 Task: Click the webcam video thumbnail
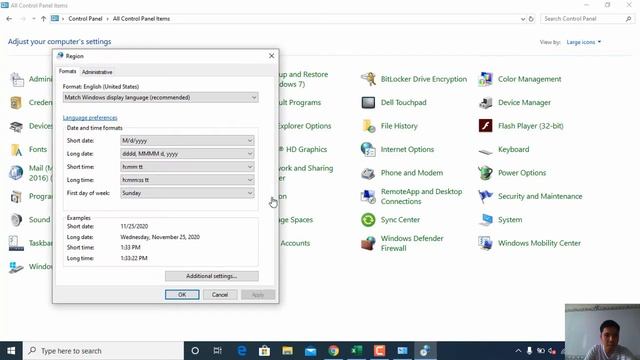point(602,332)
